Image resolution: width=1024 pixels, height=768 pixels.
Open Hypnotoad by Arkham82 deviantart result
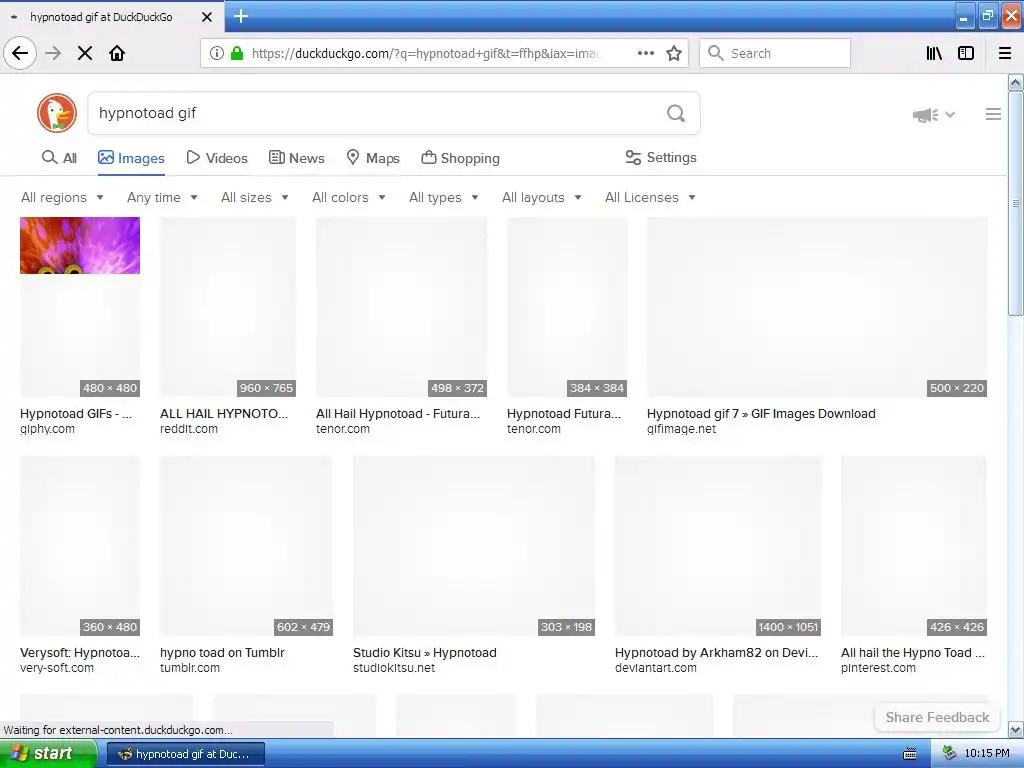pyautogui.click(x=716, y=652)
